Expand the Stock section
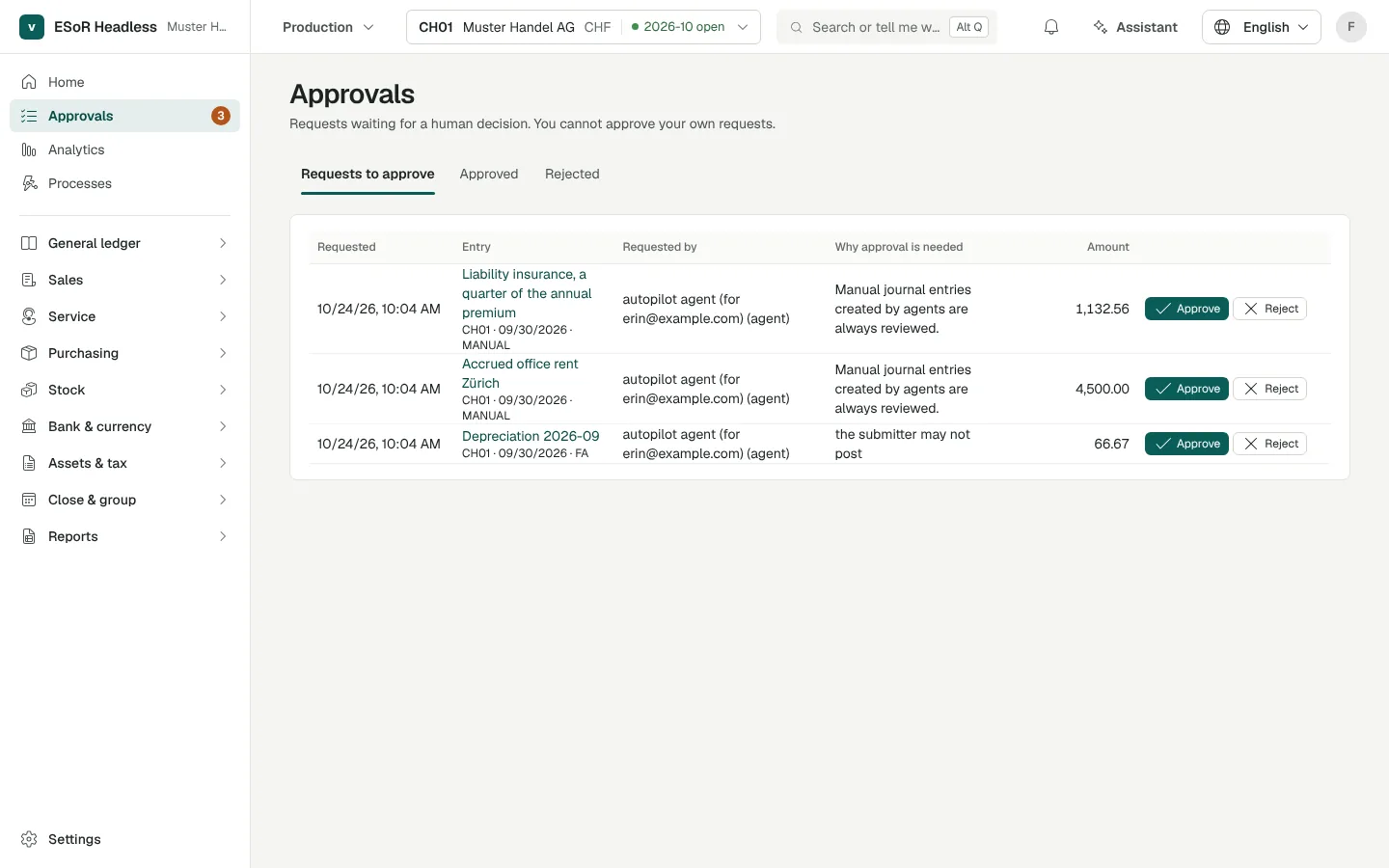The width and height of the screenshot is (1389, 868). point(124,390)
